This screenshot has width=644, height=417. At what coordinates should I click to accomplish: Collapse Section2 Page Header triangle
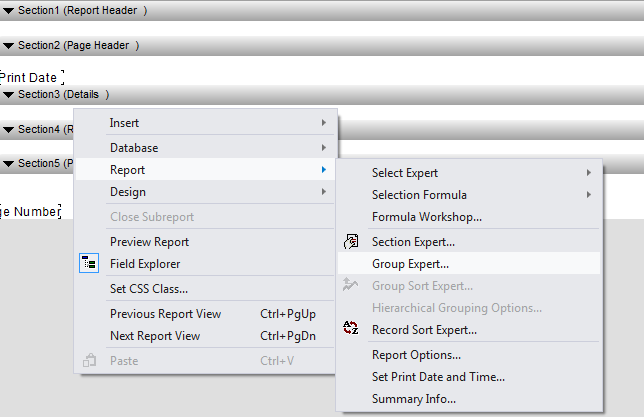click(8, 46)
